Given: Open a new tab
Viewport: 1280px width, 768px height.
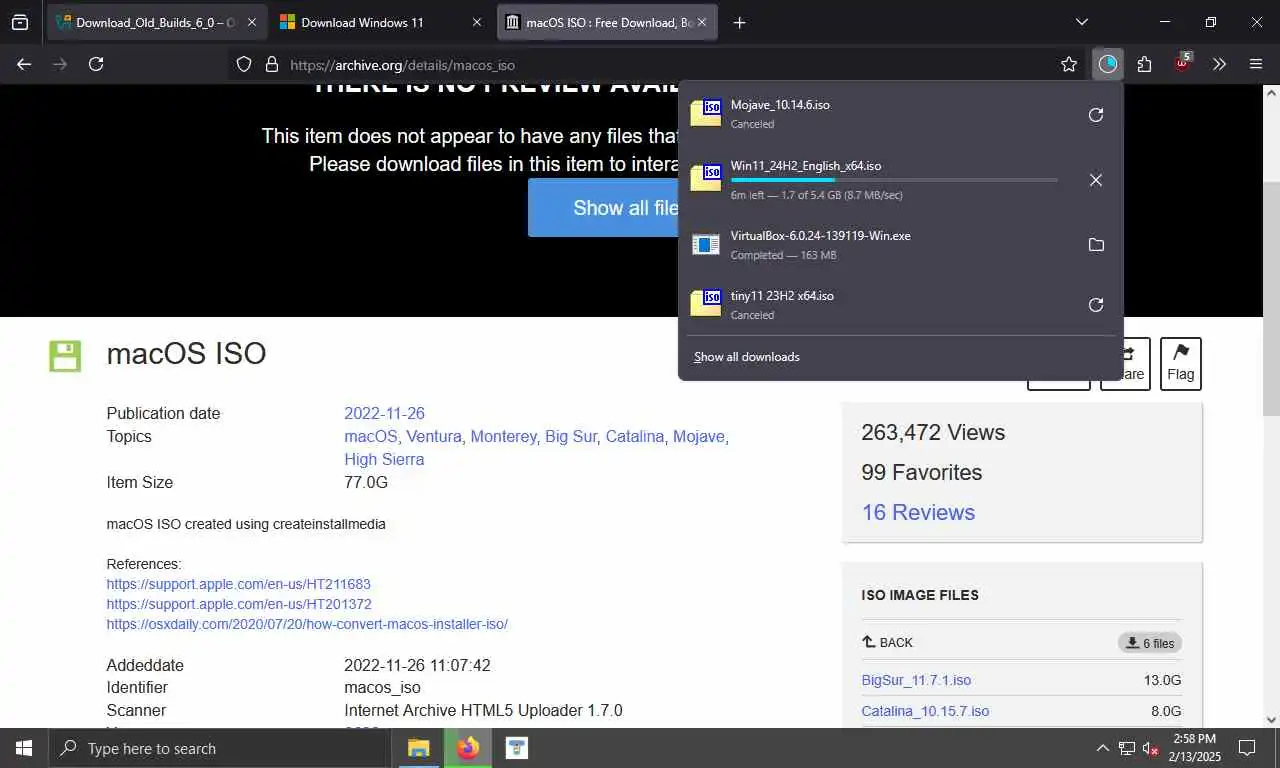Looking at the screenshot, I should tap(739, 22).
